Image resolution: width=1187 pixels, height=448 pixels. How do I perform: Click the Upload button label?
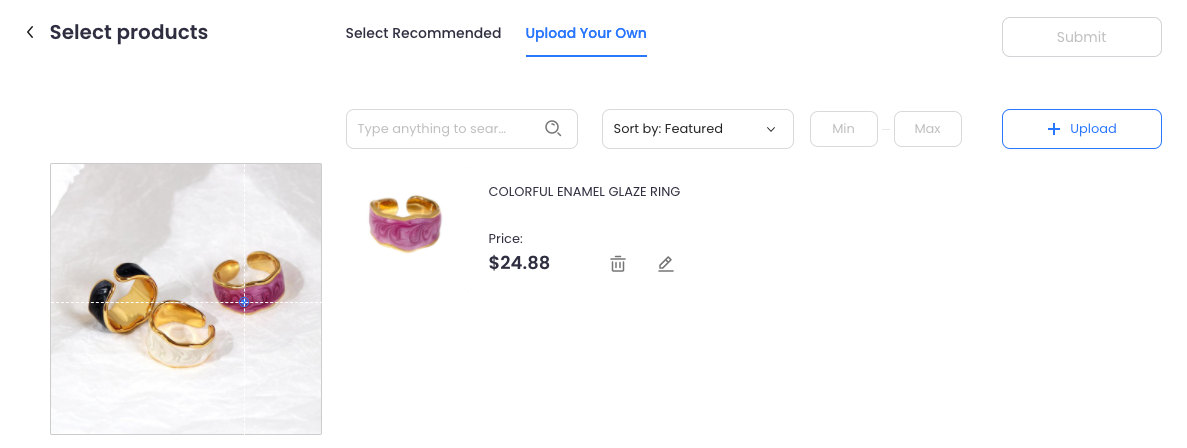coord(1093,129)
